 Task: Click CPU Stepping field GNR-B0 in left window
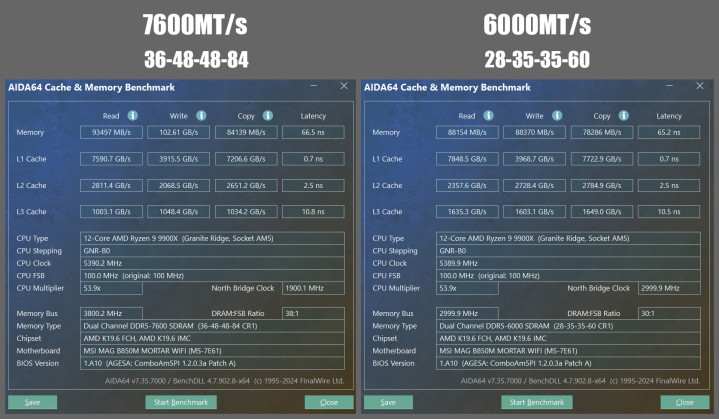tap(212, 251)
